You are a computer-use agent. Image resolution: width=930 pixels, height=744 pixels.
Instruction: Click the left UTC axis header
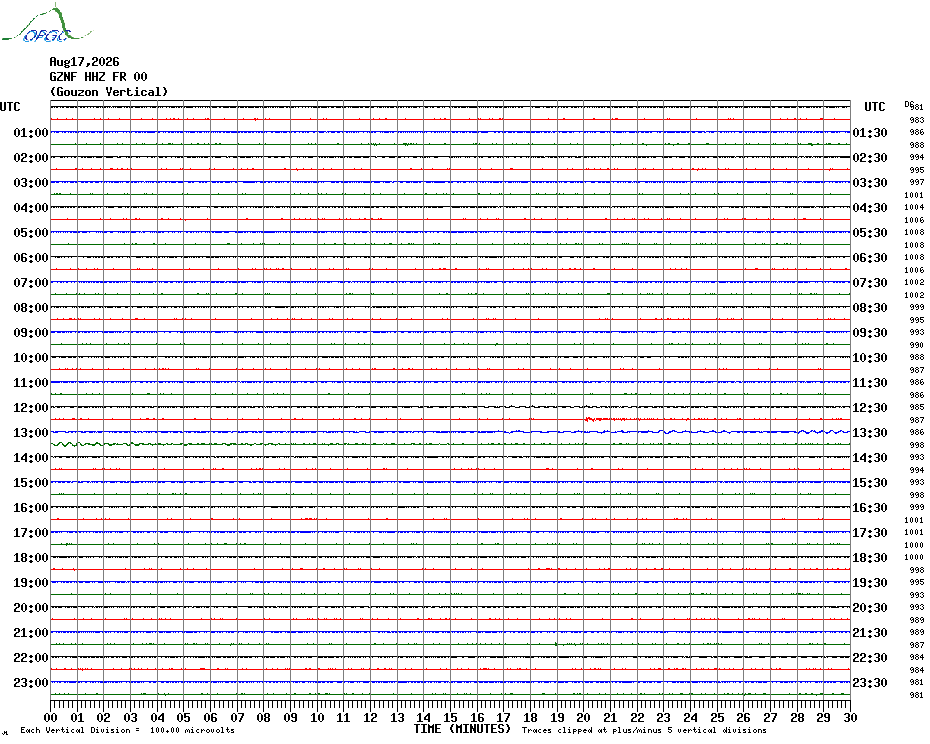[x=10, y=107]
